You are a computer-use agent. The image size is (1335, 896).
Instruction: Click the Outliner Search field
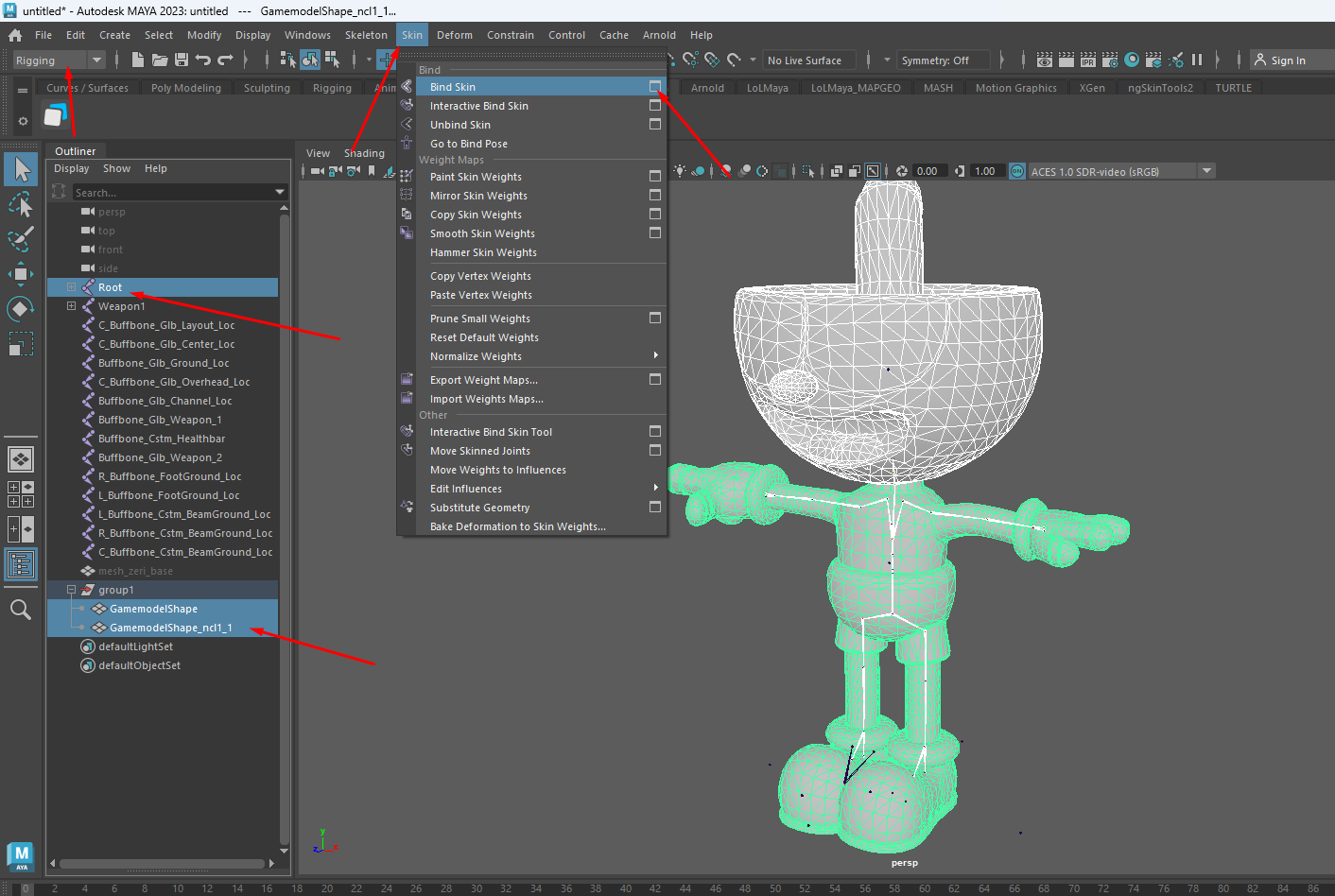tap(173, 192)
